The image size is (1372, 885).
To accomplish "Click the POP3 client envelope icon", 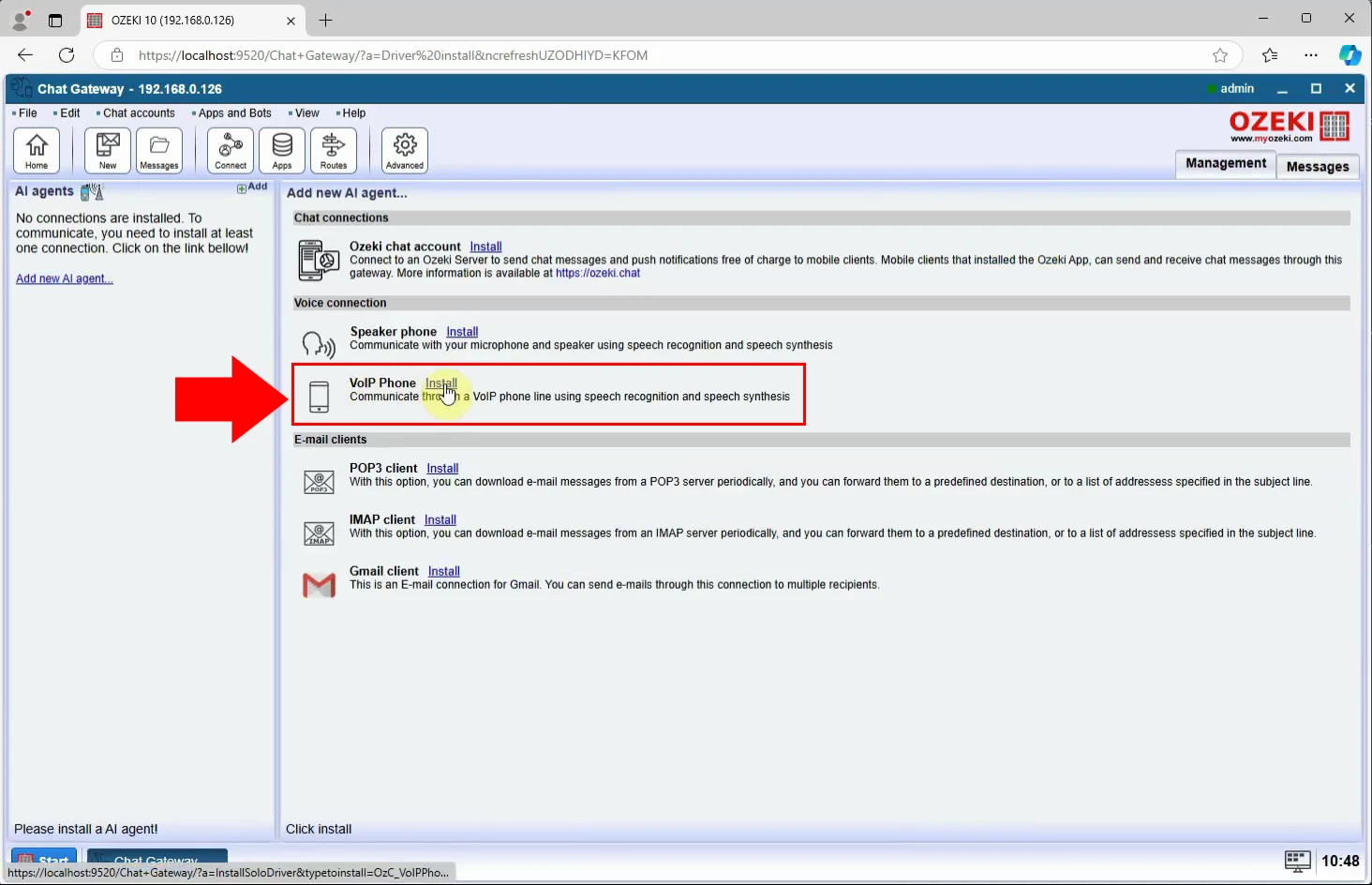I will click(320, 482).
